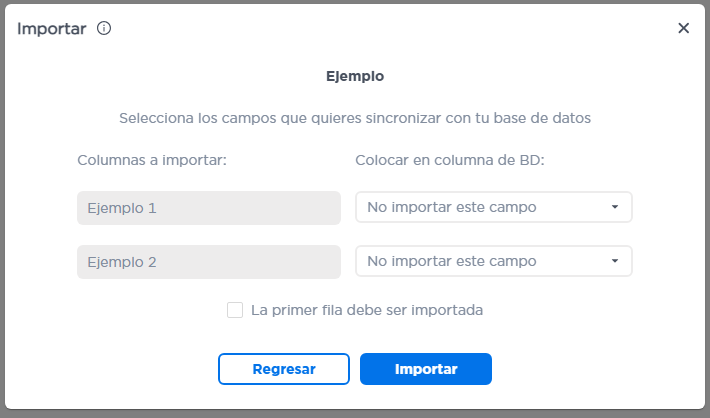
Task: Click the 'Selecciona los campos' instruction text
Action: pyautogui.click(x=355, y=118)
